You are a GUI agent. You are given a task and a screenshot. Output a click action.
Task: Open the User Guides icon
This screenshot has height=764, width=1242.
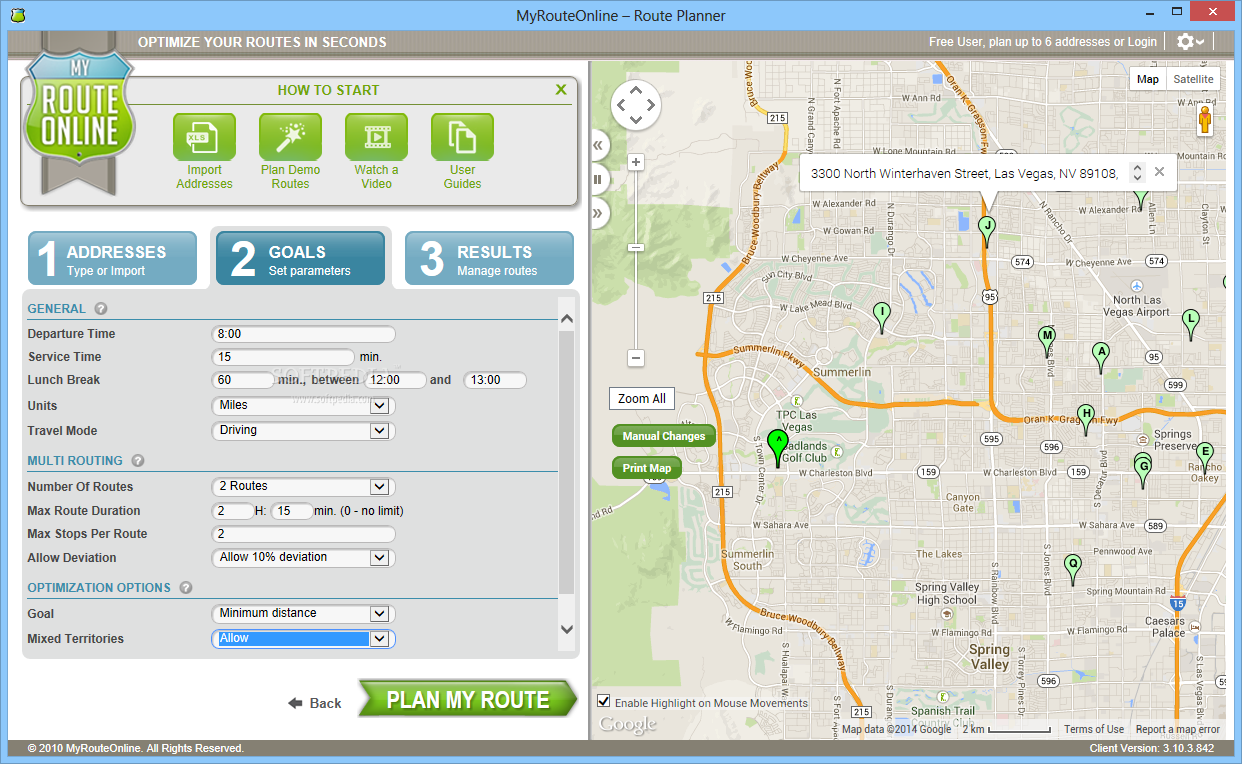click(462, 137)
